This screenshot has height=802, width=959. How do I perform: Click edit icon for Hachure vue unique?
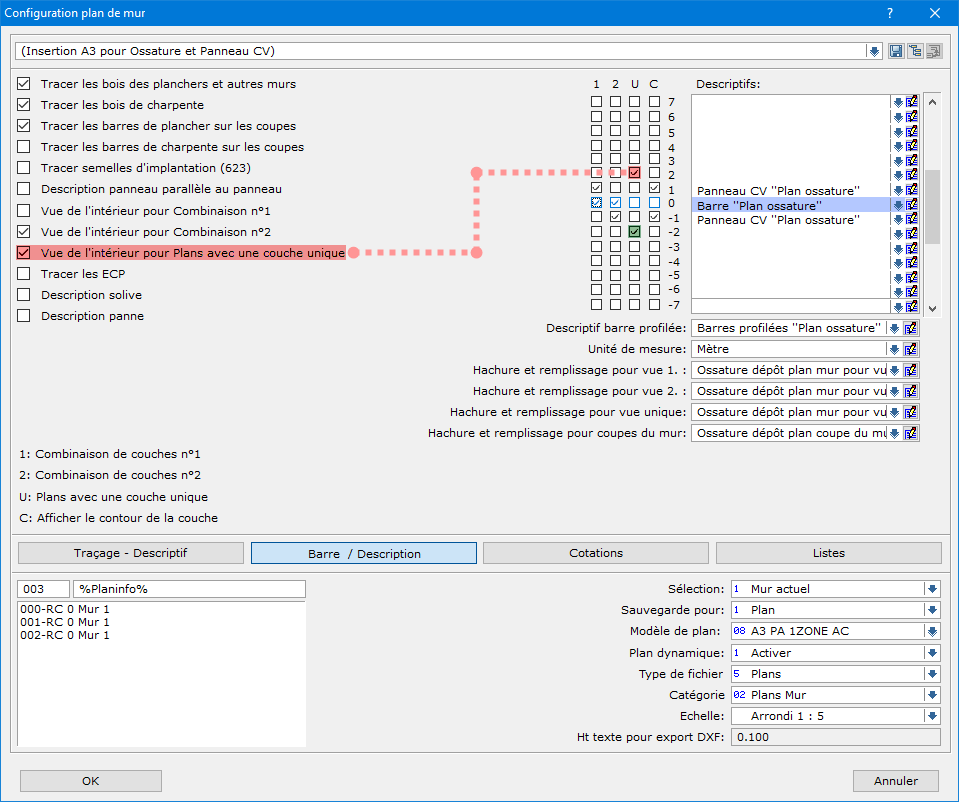point(912,412)
